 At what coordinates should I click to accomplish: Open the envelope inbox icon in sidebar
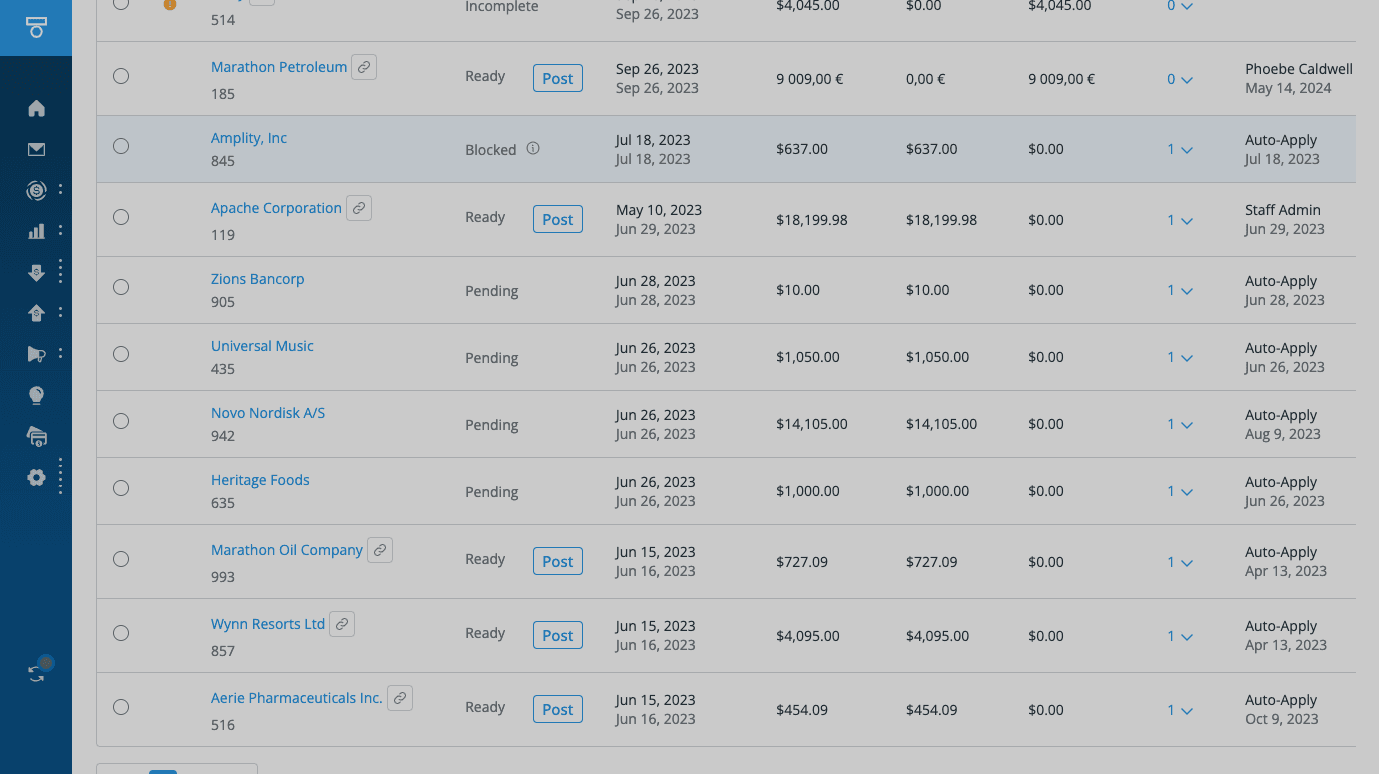pyautogui.click(x=36, y=150)
